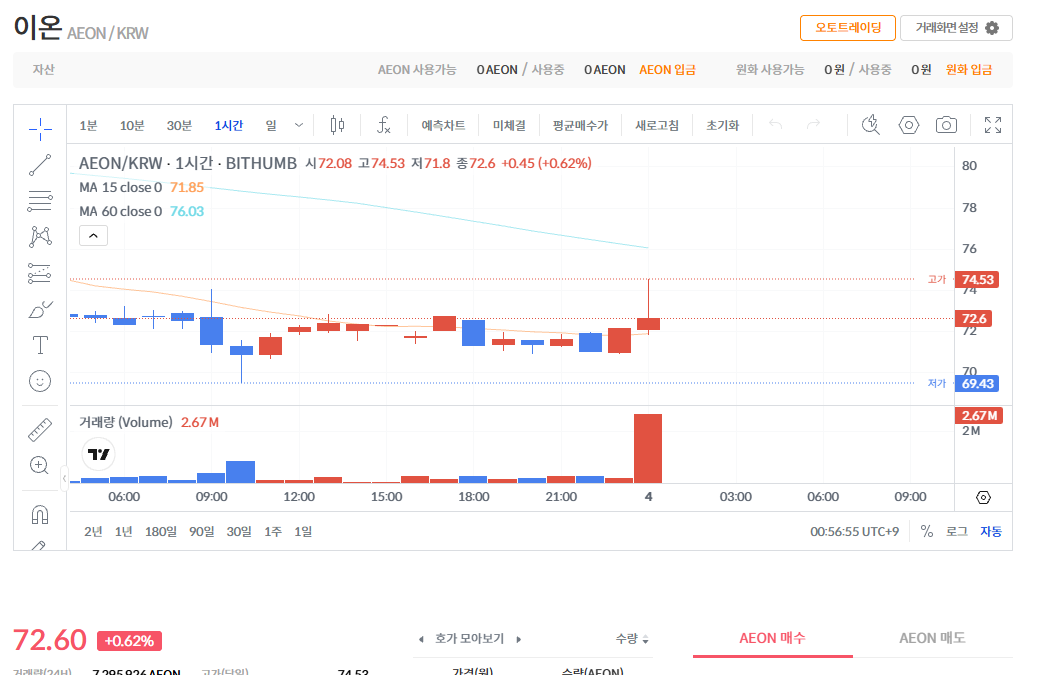Open timezone setting 00:56:55 UTC+9
This screenshot has height=675, width=1048.
pos(855,532)
